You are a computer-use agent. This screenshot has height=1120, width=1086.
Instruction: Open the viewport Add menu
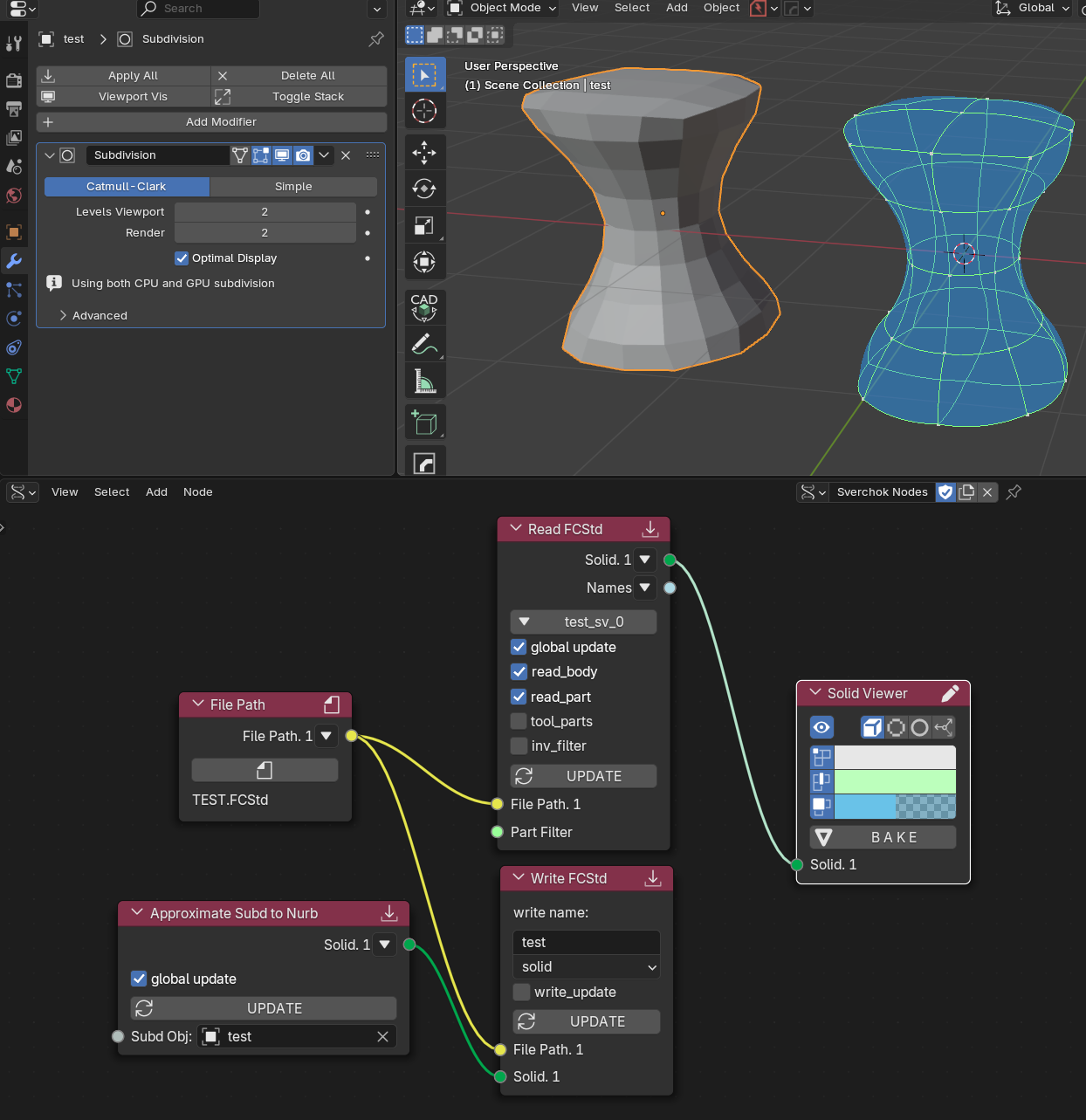click(x=677, y=8)
